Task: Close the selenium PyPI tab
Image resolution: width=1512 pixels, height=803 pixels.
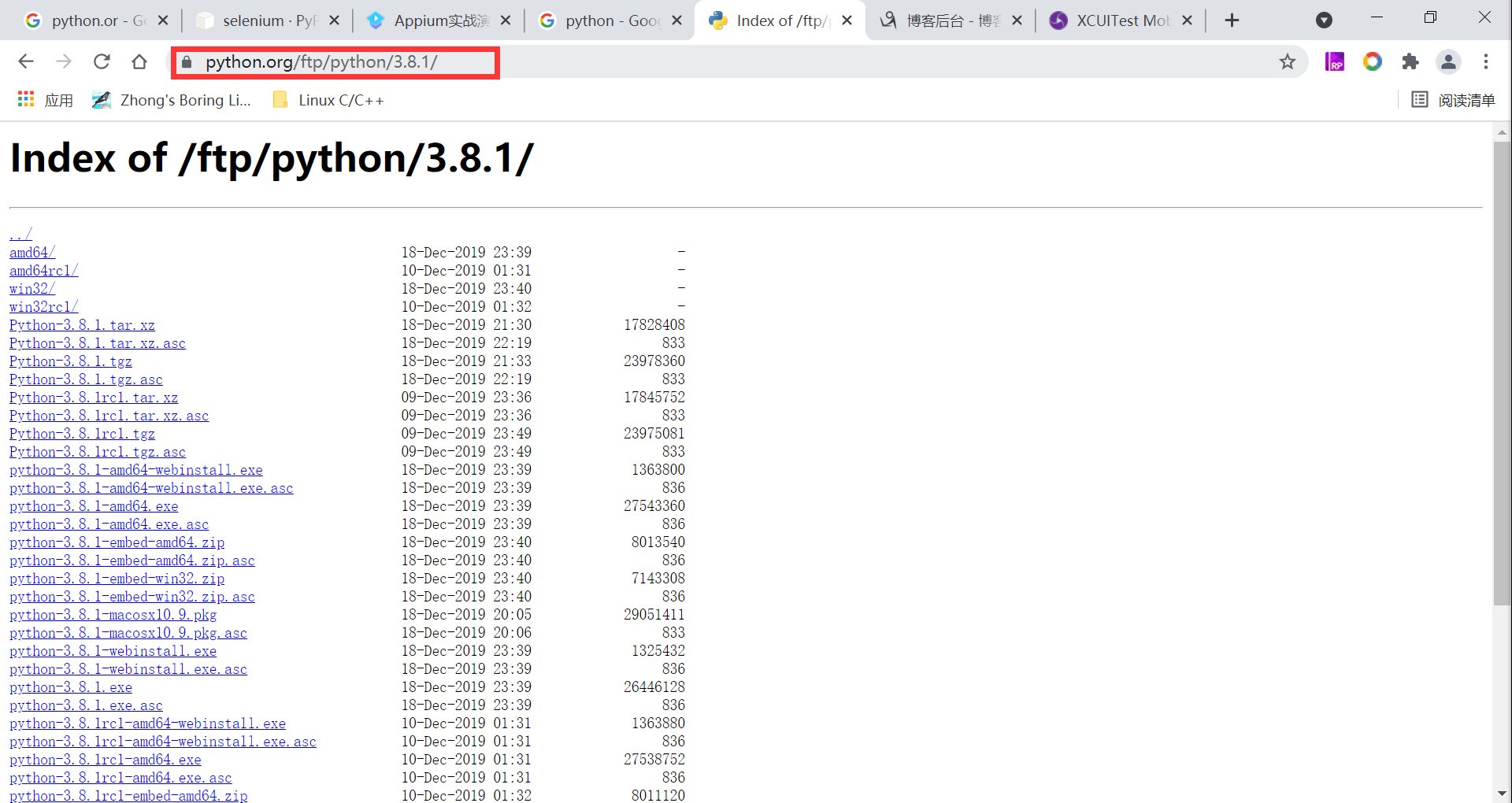Action: pos(334,20)
